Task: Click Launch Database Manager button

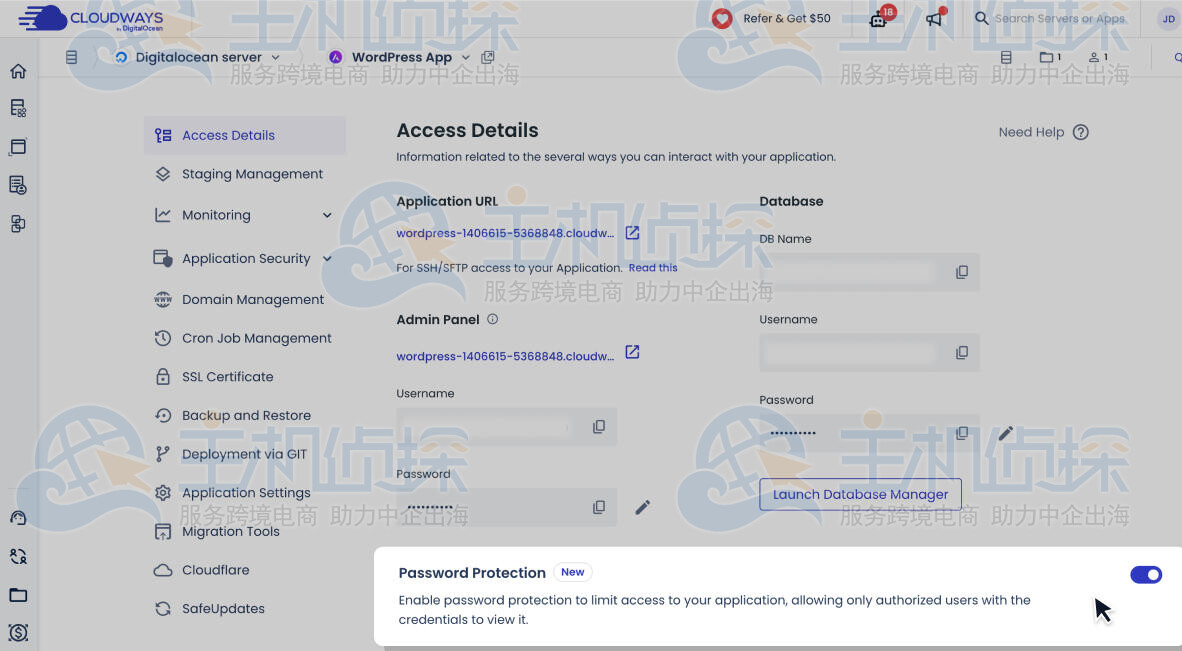Action: [860, 494]
